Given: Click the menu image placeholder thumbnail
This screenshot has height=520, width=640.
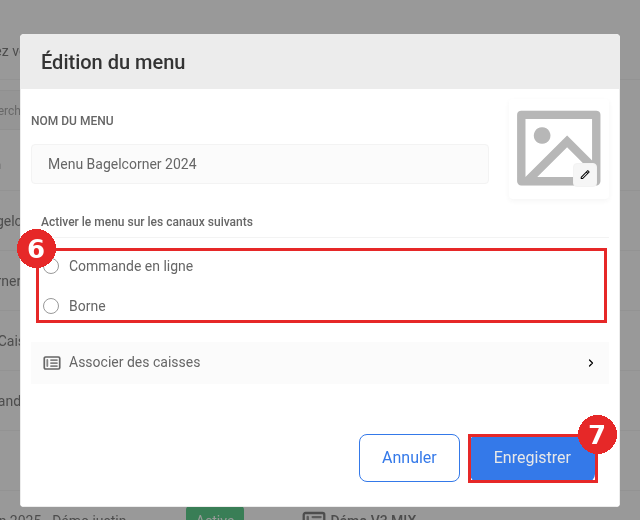Looking at the screenshot, I should [x=558, y=149].
